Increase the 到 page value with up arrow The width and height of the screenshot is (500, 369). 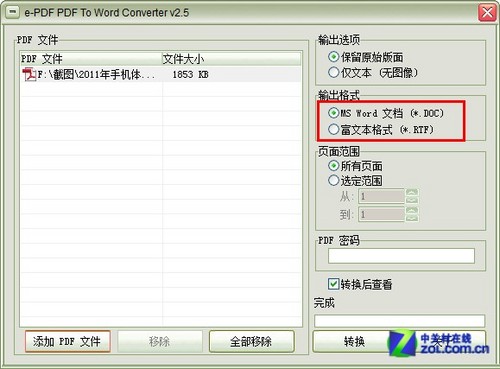pos(412,211)
